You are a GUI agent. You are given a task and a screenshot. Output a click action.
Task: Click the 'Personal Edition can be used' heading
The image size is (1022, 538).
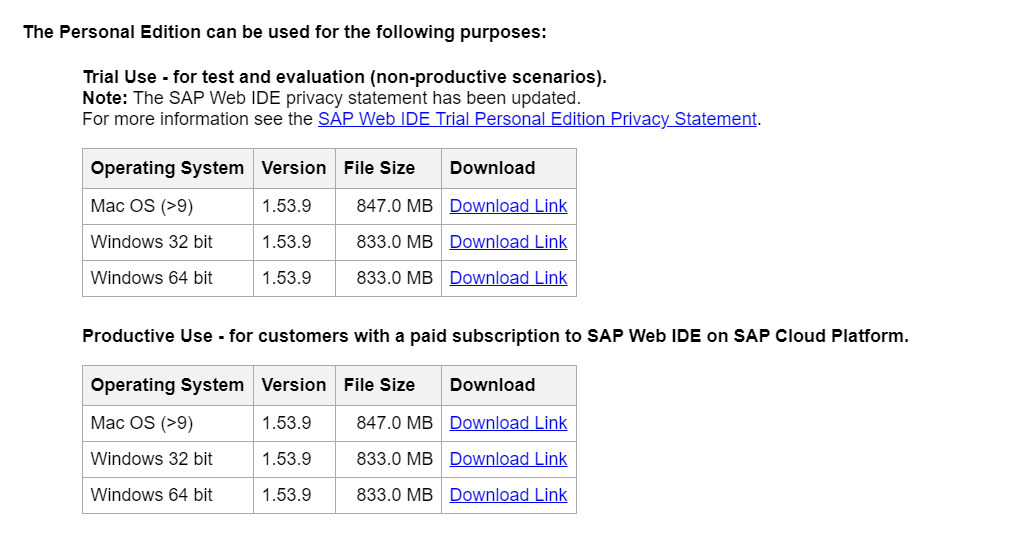coord(285,33)
